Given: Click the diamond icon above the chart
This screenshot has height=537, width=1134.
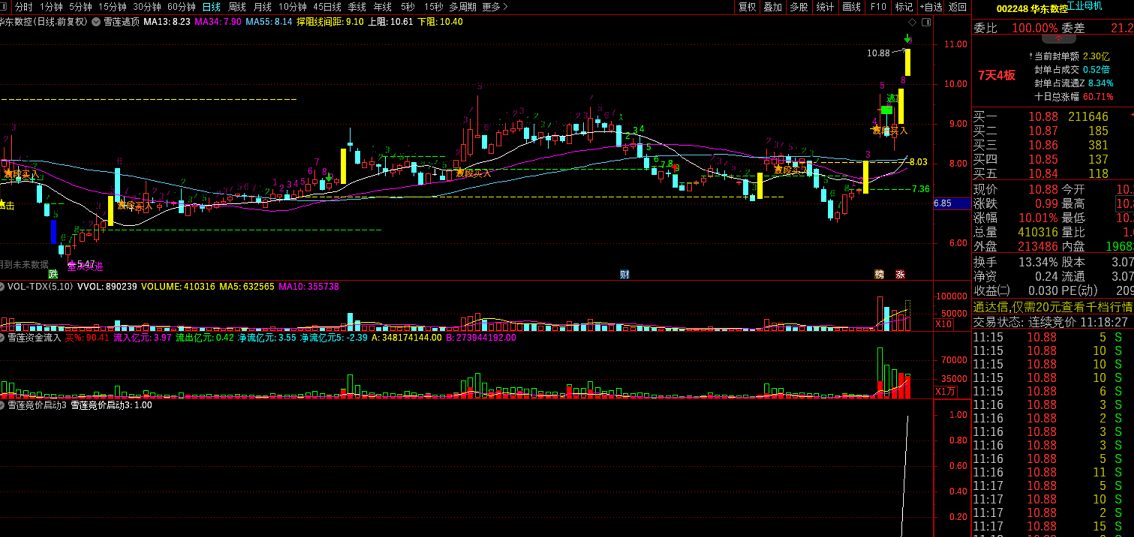Looking at the screenshot, I should point(912,22).
